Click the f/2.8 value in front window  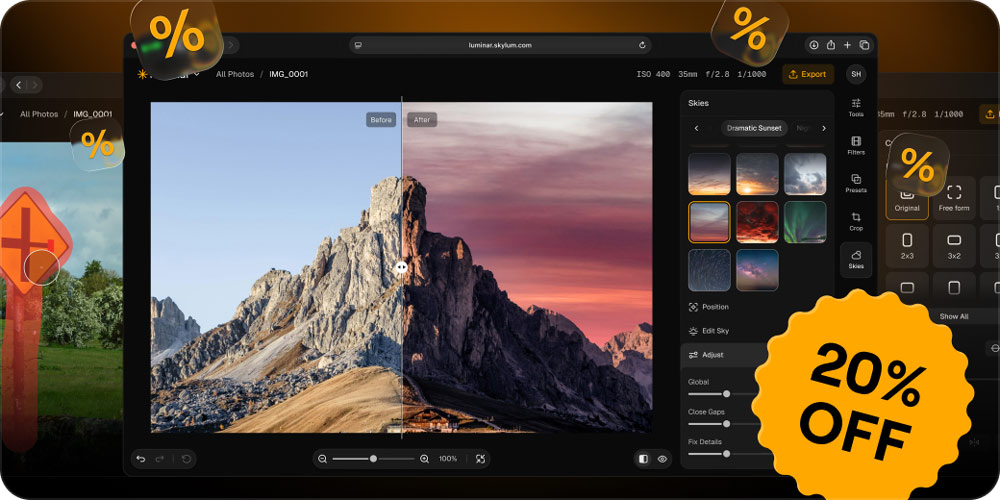pyautogui.click(x=715, y=74)
